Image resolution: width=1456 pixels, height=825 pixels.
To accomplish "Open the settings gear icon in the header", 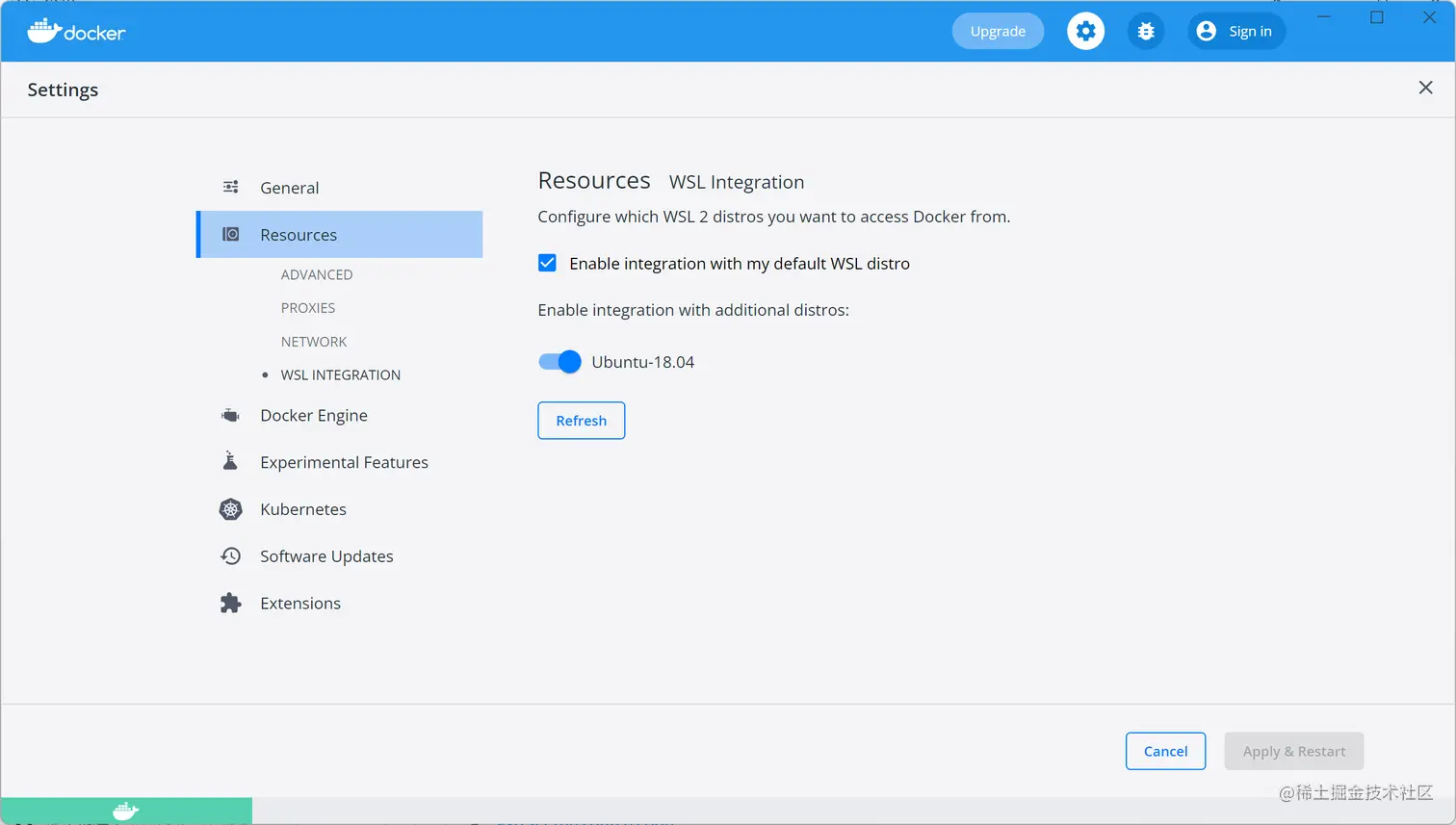I will tap(1085, 32).
